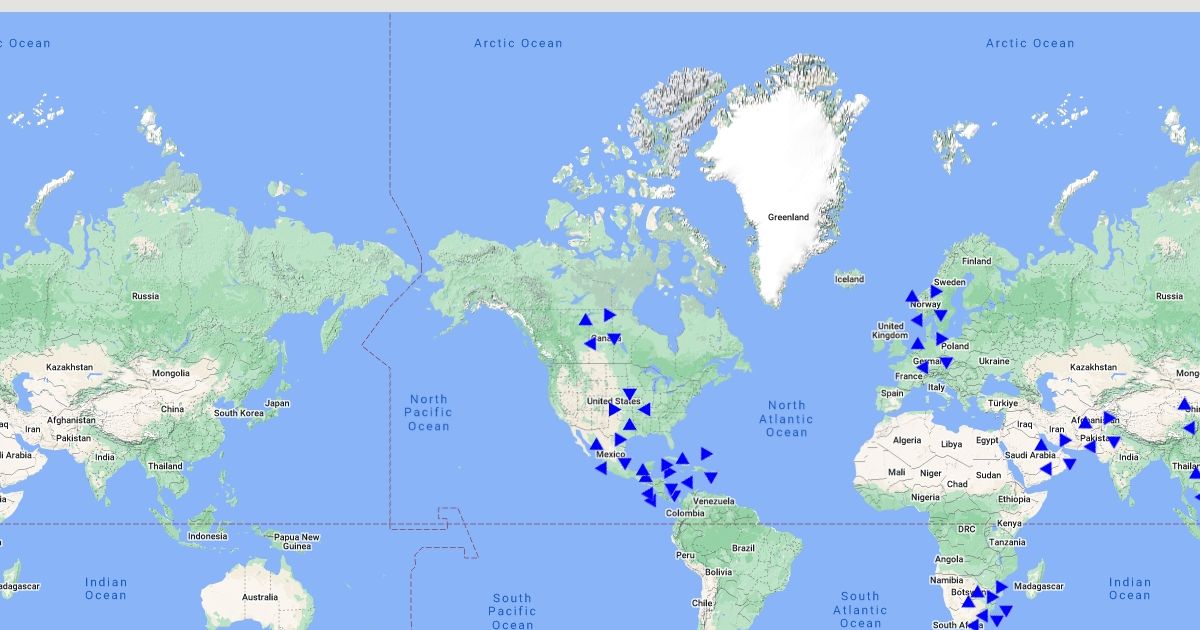Click the Mongolia label in left Asia
Image resolution: width=1200 pixels, height=630 pixels.
[170, 373]
